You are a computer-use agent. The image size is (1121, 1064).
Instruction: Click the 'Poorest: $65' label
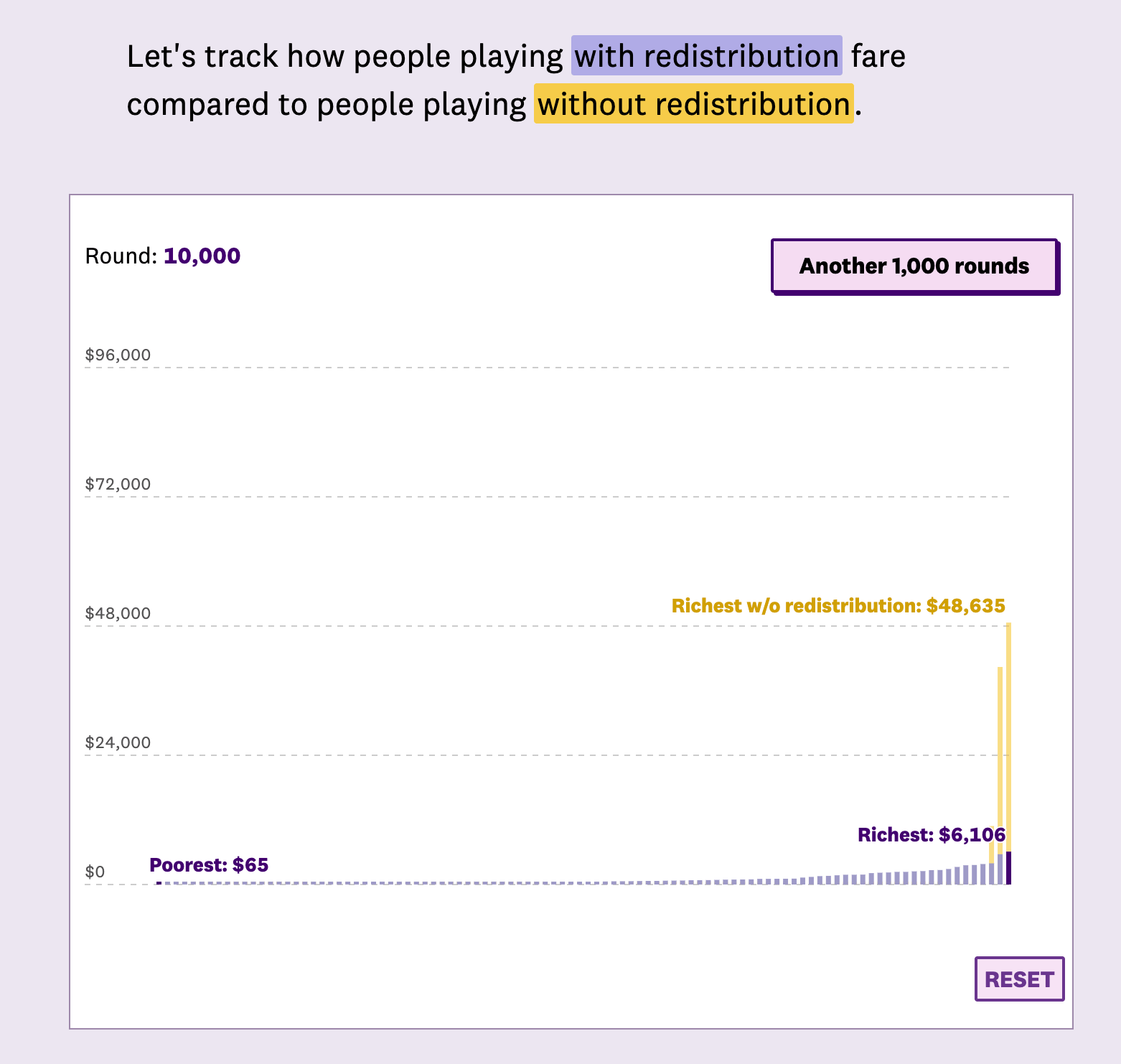209,865
